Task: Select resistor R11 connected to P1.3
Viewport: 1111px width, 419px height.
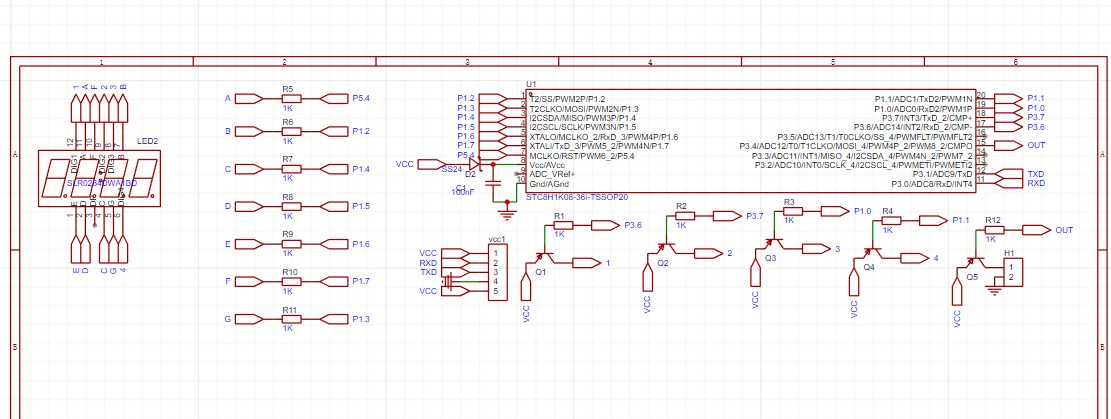Action: coord(288,320)
